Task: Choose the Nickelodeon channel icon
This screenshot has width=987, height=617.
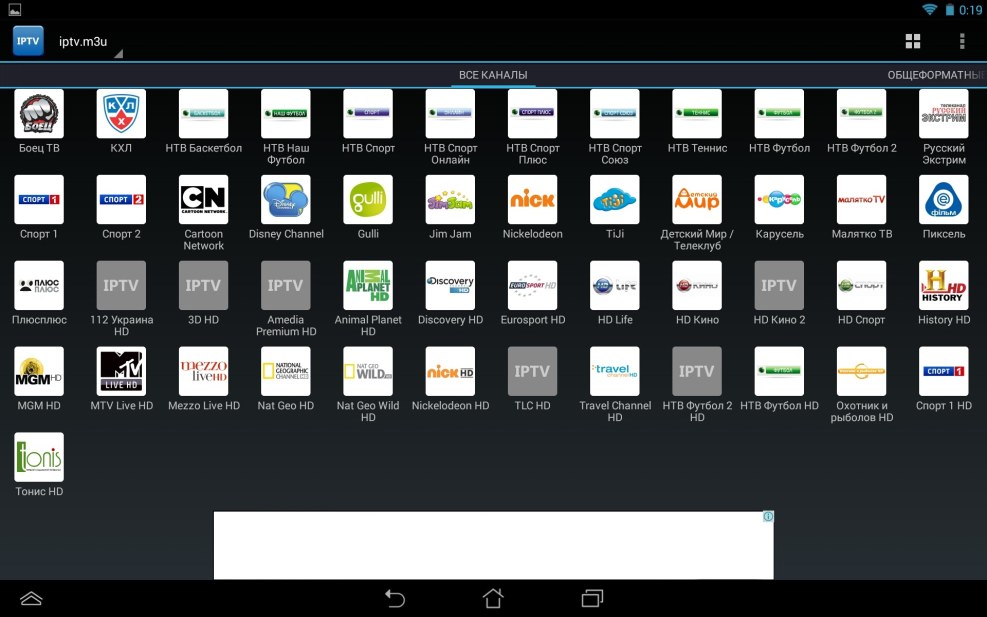Action: tap(532, 200)
